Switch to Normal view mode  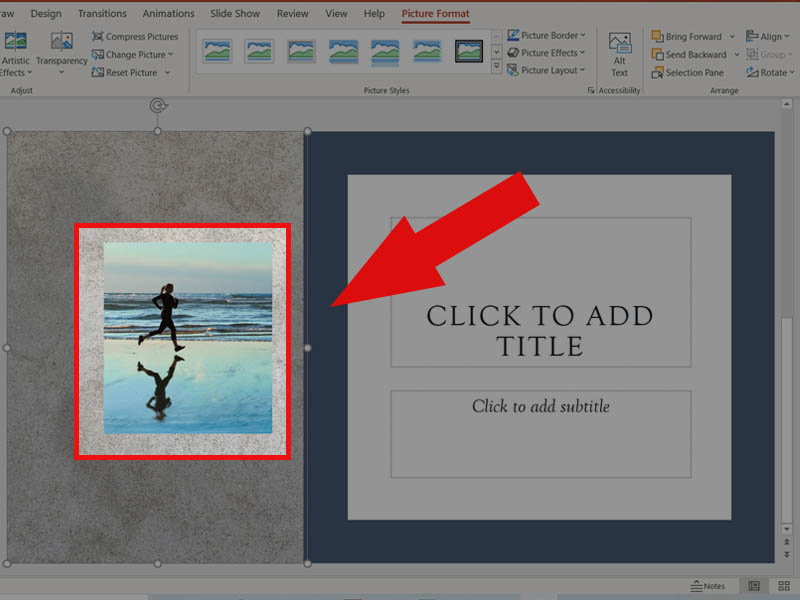tap(752, 586)
